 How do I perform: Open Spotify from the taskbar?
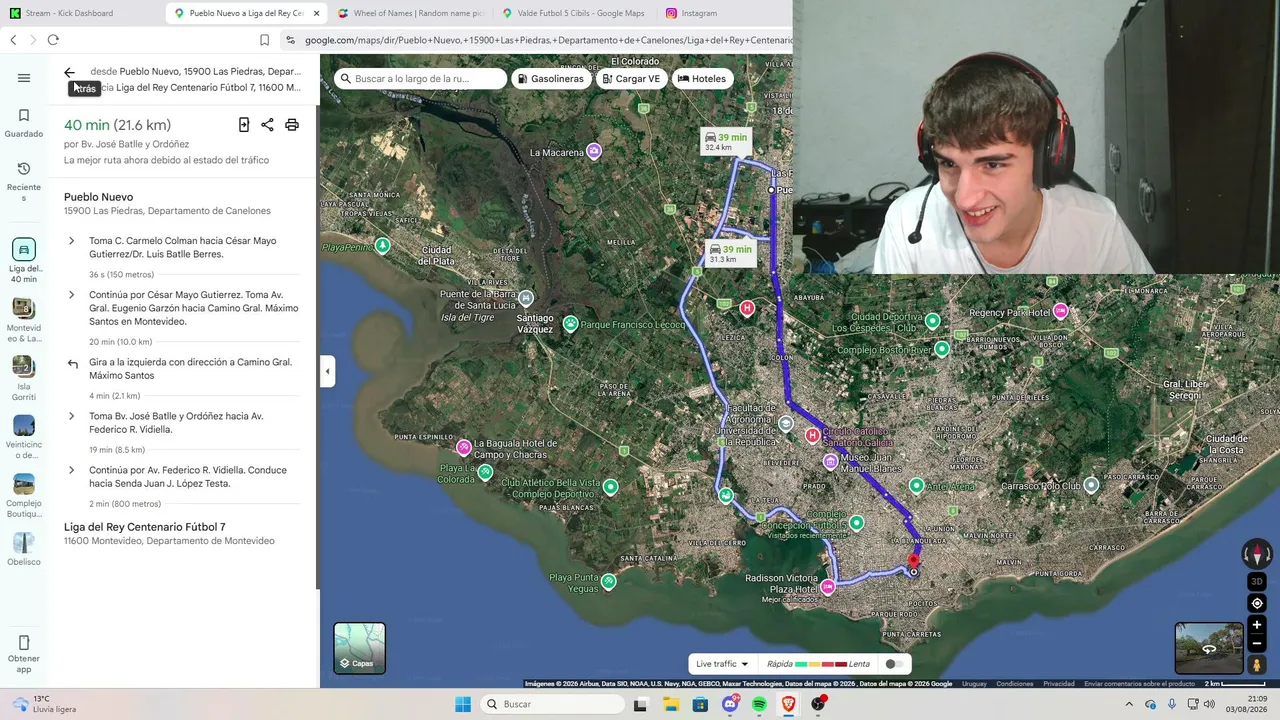(x=759, y=704)
